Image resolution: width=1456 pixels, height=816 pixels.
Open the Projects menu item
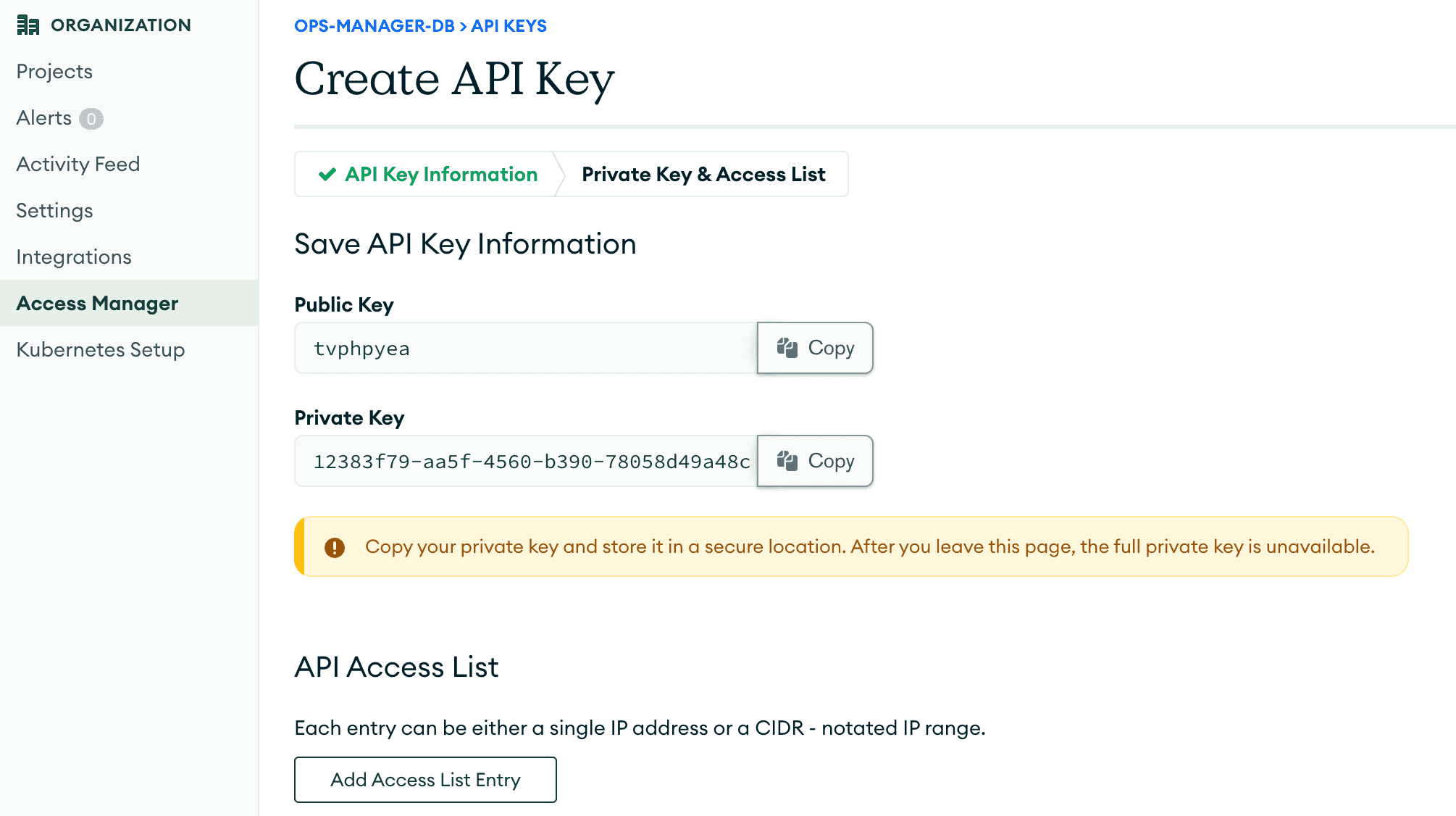[x=54, y=70]
